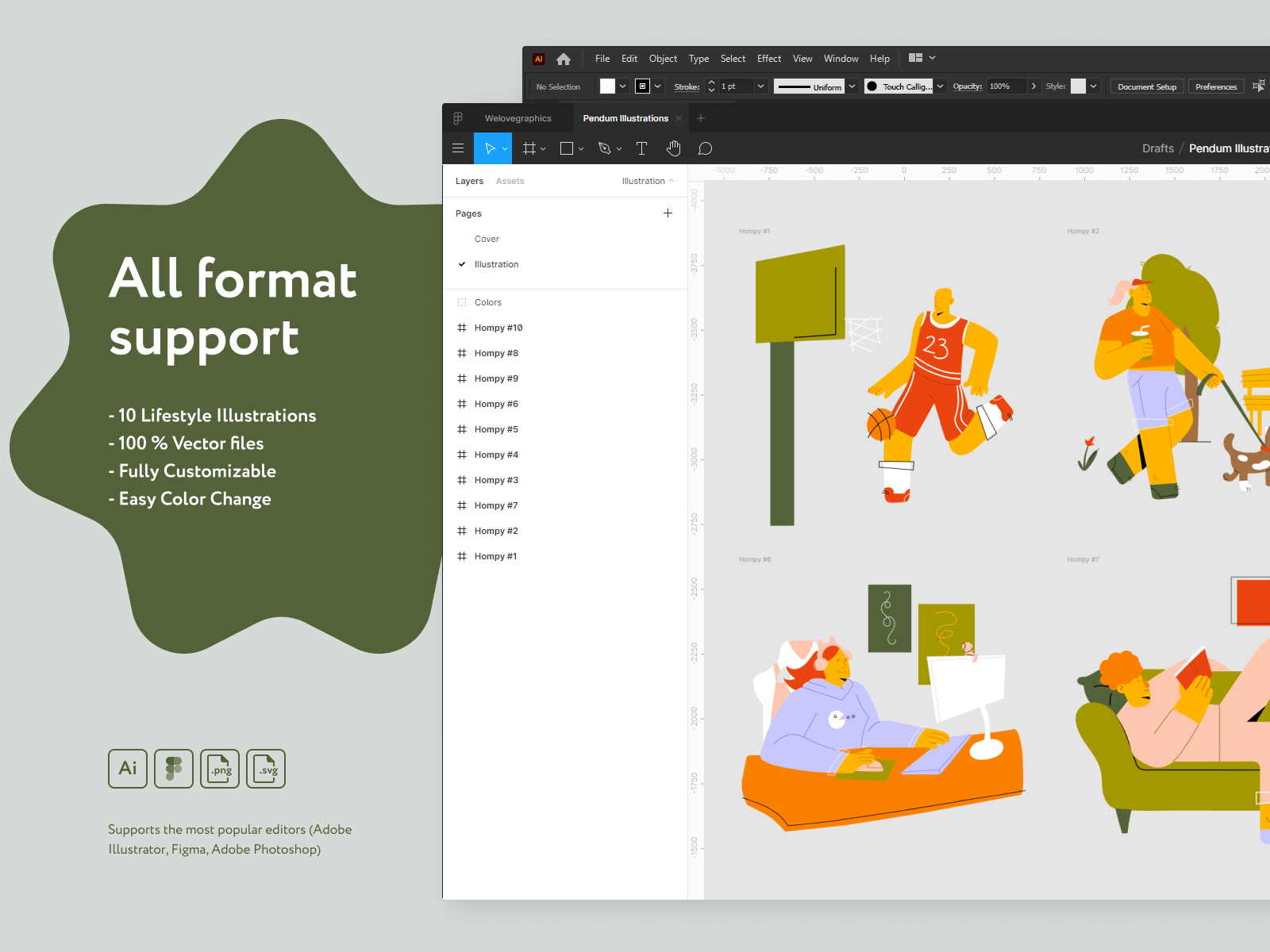Switch to the checked Illustration page
This screenshot has width=1270, height=952.
point(496,264)
